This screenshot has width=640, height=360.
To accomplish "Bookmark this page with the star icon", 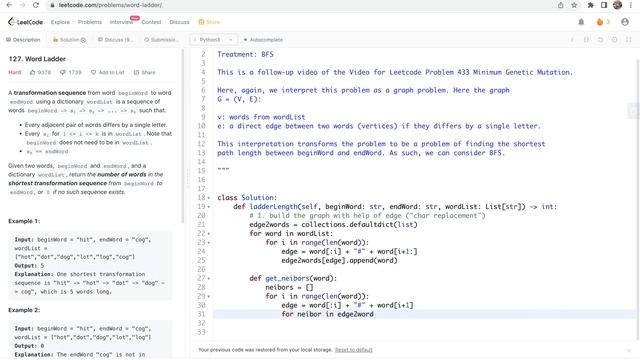I will tap(574, 5).
